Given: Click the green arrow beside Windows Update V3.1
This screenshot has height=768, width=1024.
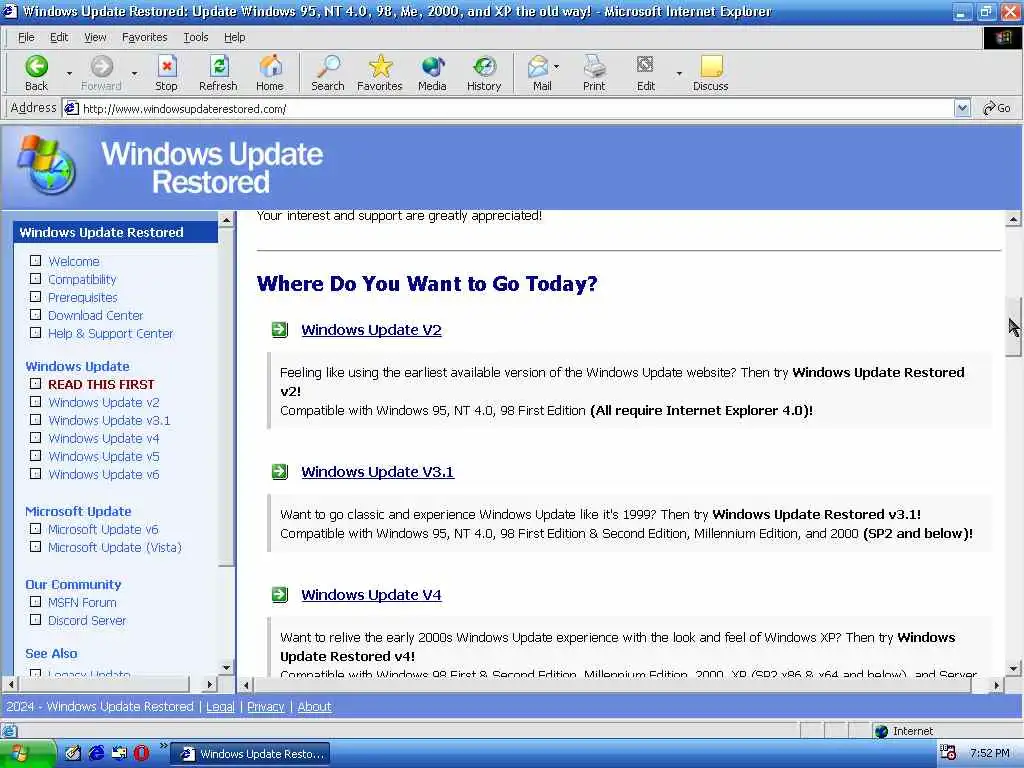Looking at the screenshot, I should pos(280,472).
